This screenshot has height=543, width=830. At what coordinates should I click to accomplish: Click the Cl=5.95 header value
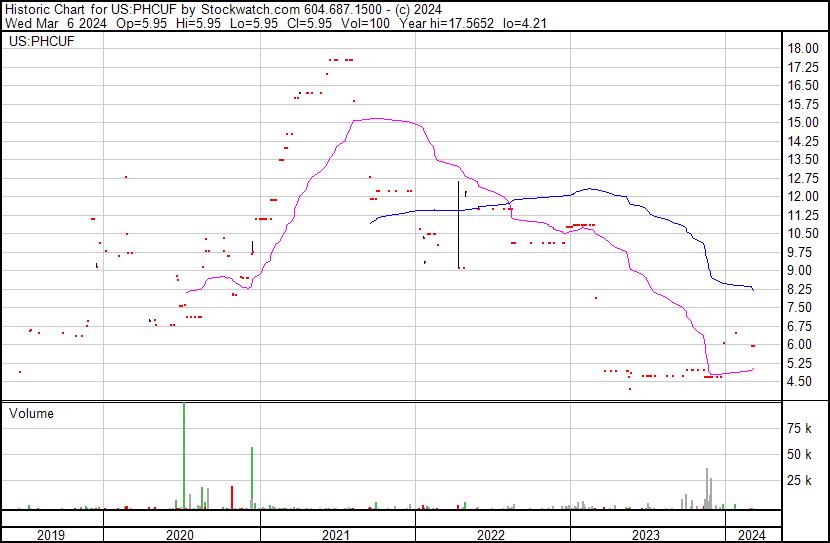click(x=309, y=23)
